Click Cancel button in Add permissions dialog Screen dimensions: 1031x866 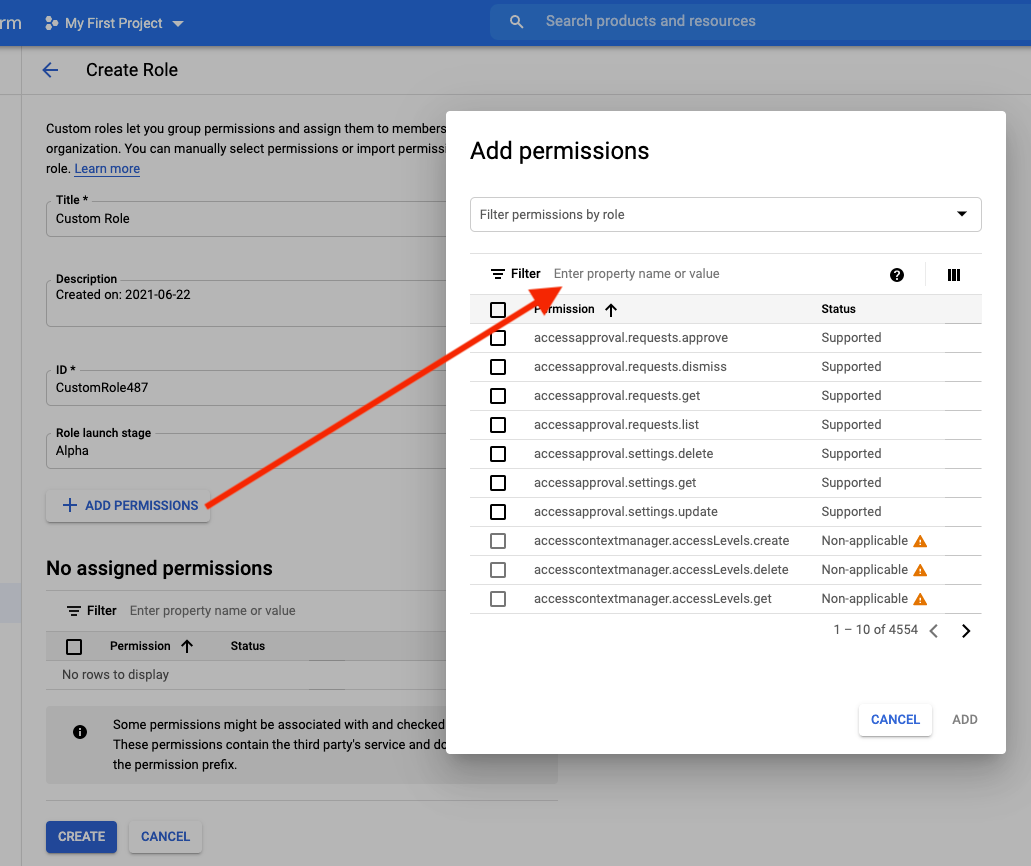click(x=895, y=720)
